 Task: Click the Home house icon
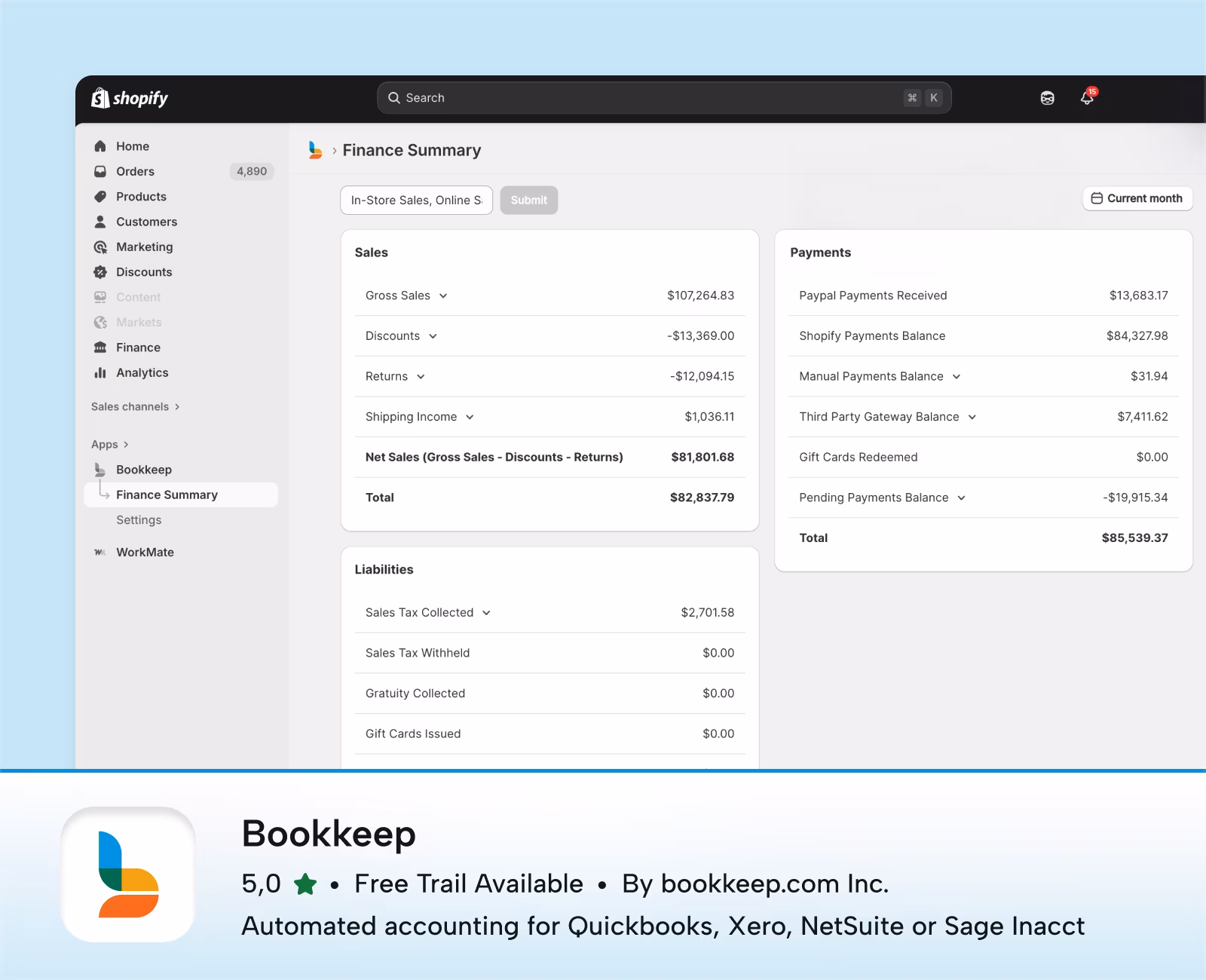(100, 146)
